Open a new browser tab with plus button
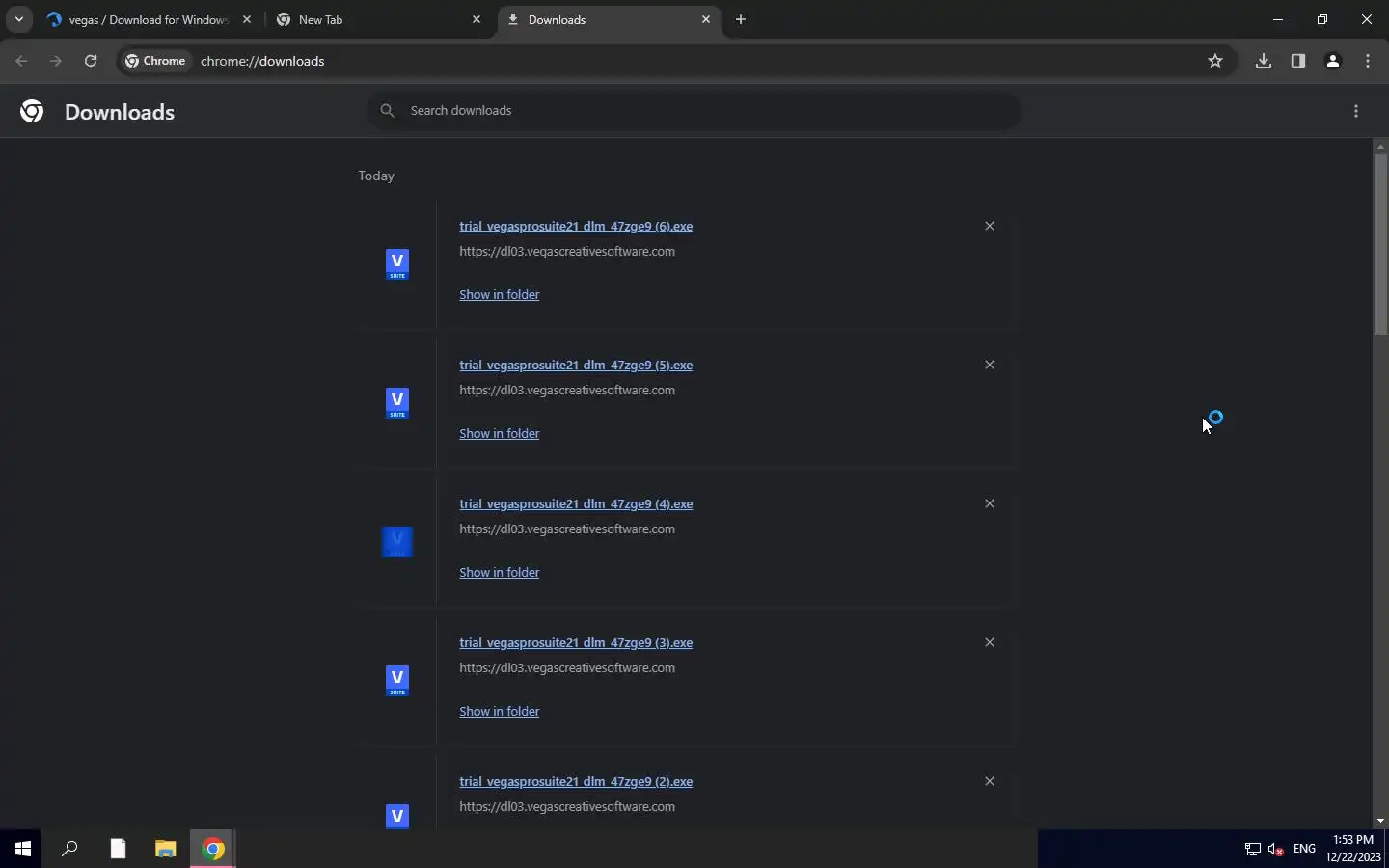Viewport: 1389px width, 868px height. (741, 19)
